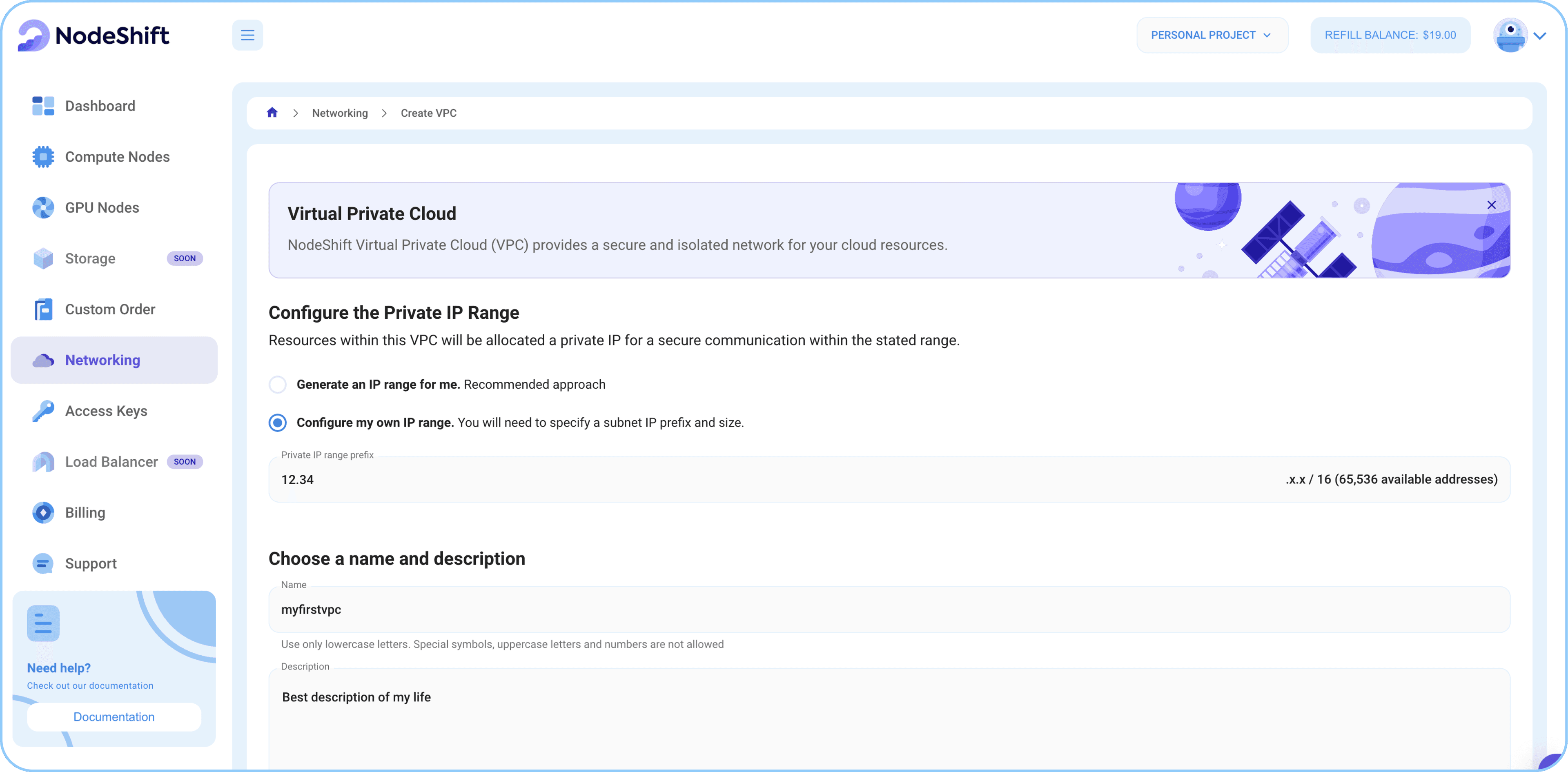This screenshot has width=1568, height=772.
Task: Click the home icon in breadcrumb
Action: tap(272, 113)
